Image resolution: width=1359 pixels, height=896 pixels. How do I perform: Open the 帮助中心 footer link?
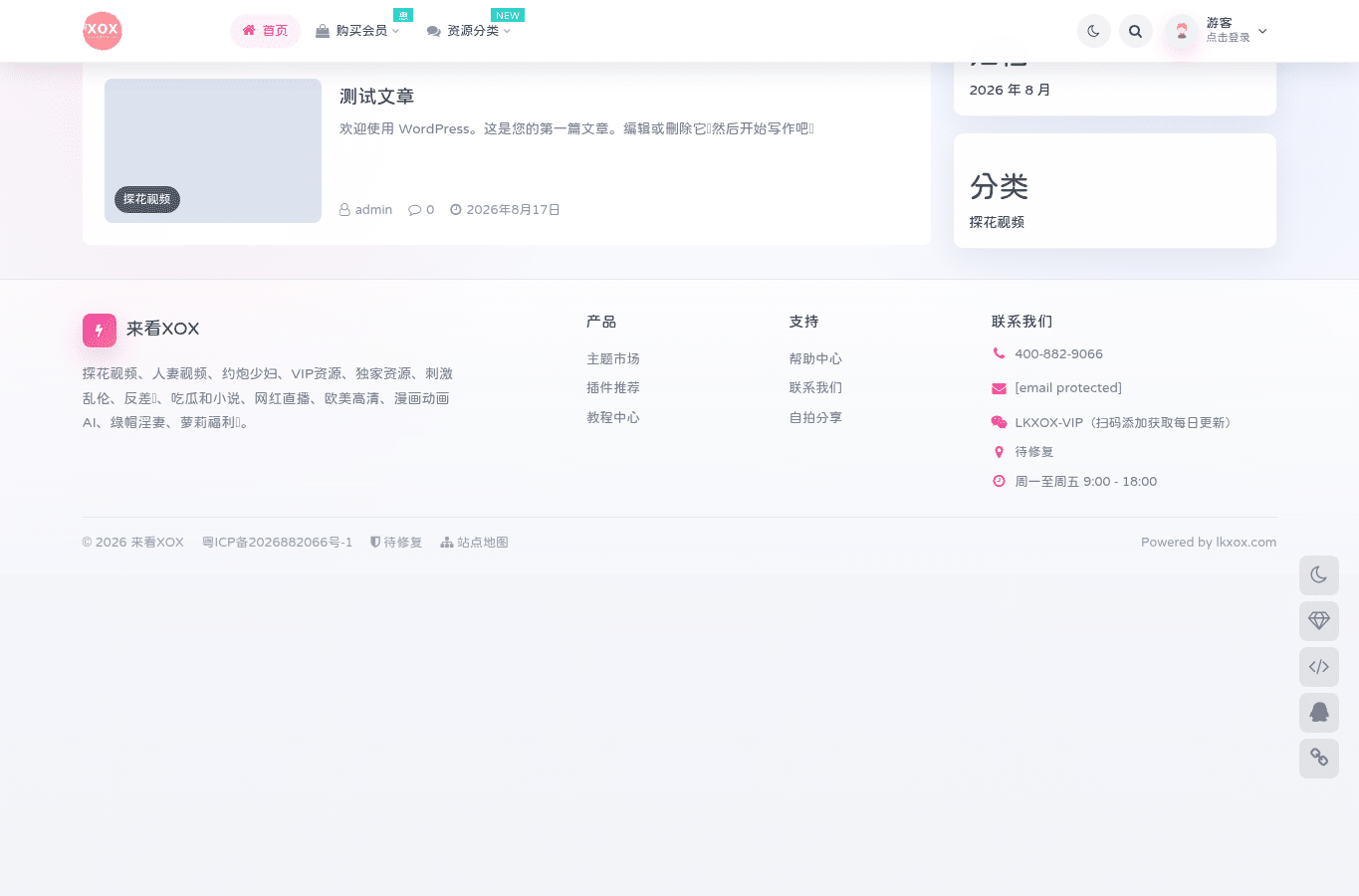click(815, 358)
